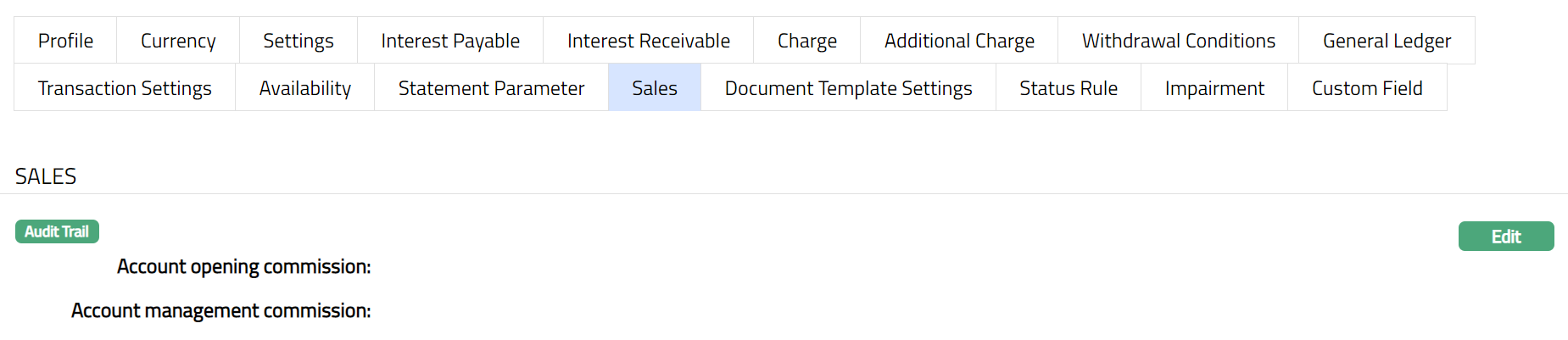Click the Account opening commission label

pyautogui.click(x=244, y=267)
